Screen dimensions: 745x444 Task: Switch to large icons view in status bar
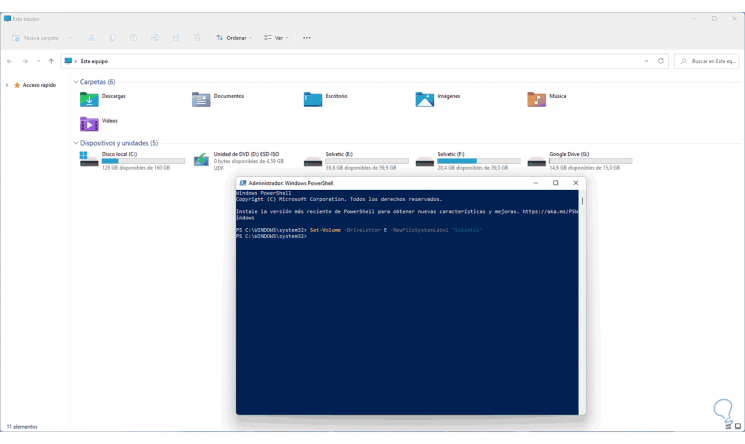point(738,426)
